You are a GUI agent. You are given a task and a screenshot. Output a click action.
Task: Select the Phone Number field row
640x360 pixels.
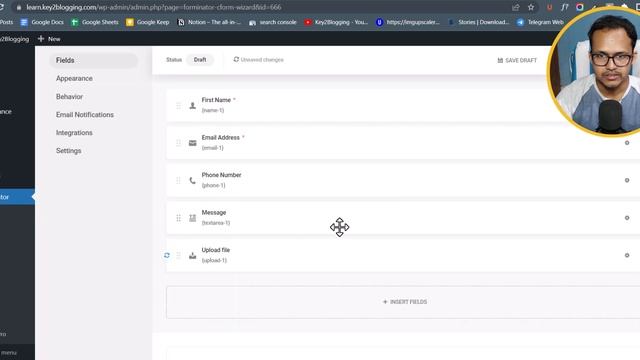pos(403,180)
